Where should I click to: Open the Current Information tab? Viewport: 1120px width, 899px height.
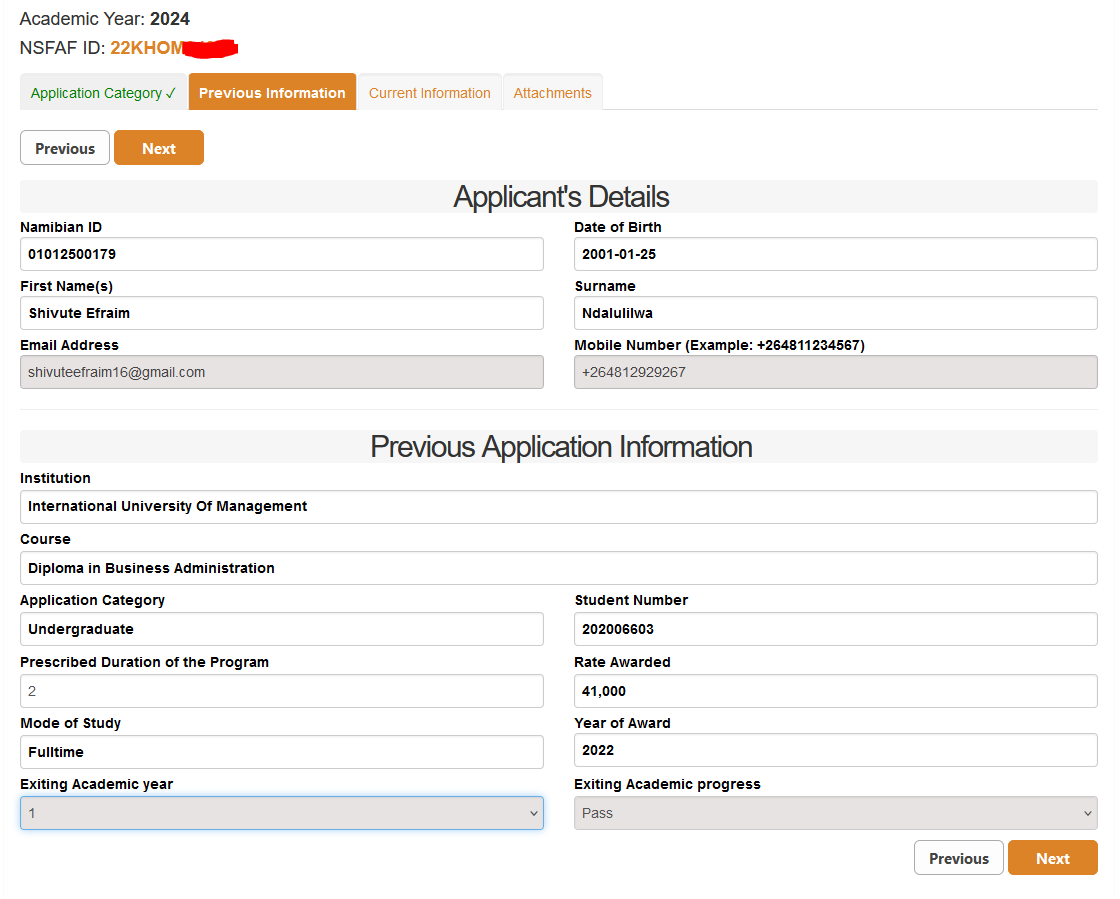click(x=429, y=93)
